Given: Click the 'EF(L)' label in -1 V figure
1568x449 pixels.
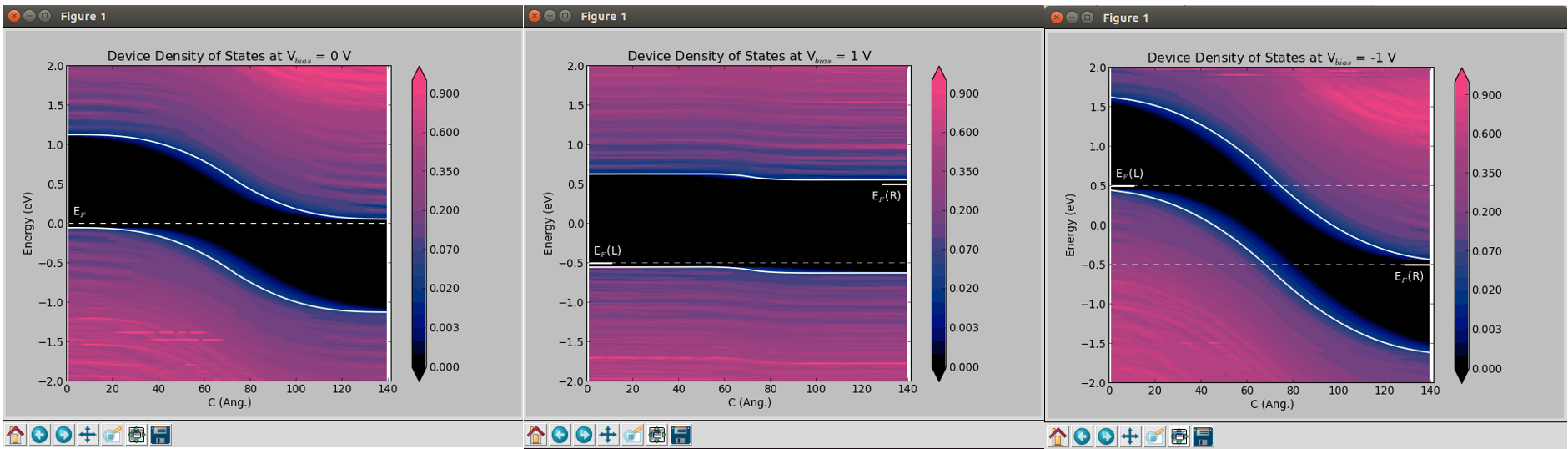Looking at the screenshot, I should (1129, 174).
